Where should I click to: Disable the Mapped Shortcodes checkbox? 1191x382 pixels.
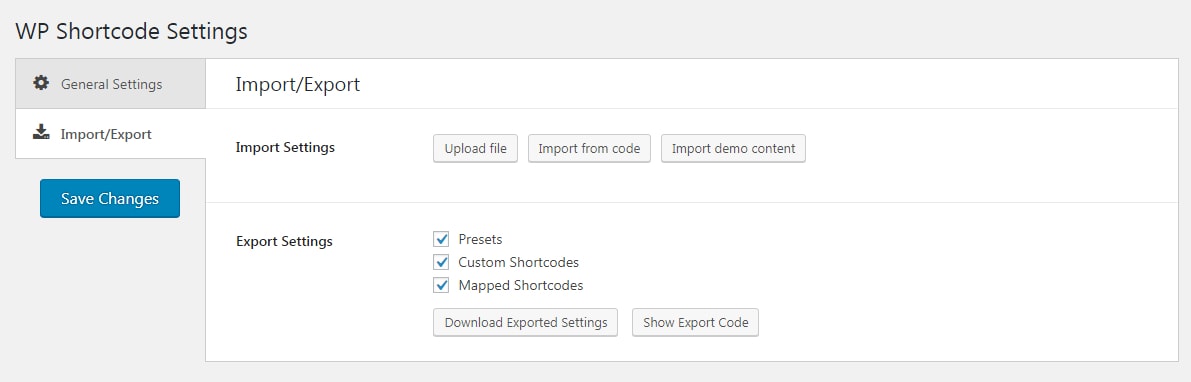(x=441, y=286)
